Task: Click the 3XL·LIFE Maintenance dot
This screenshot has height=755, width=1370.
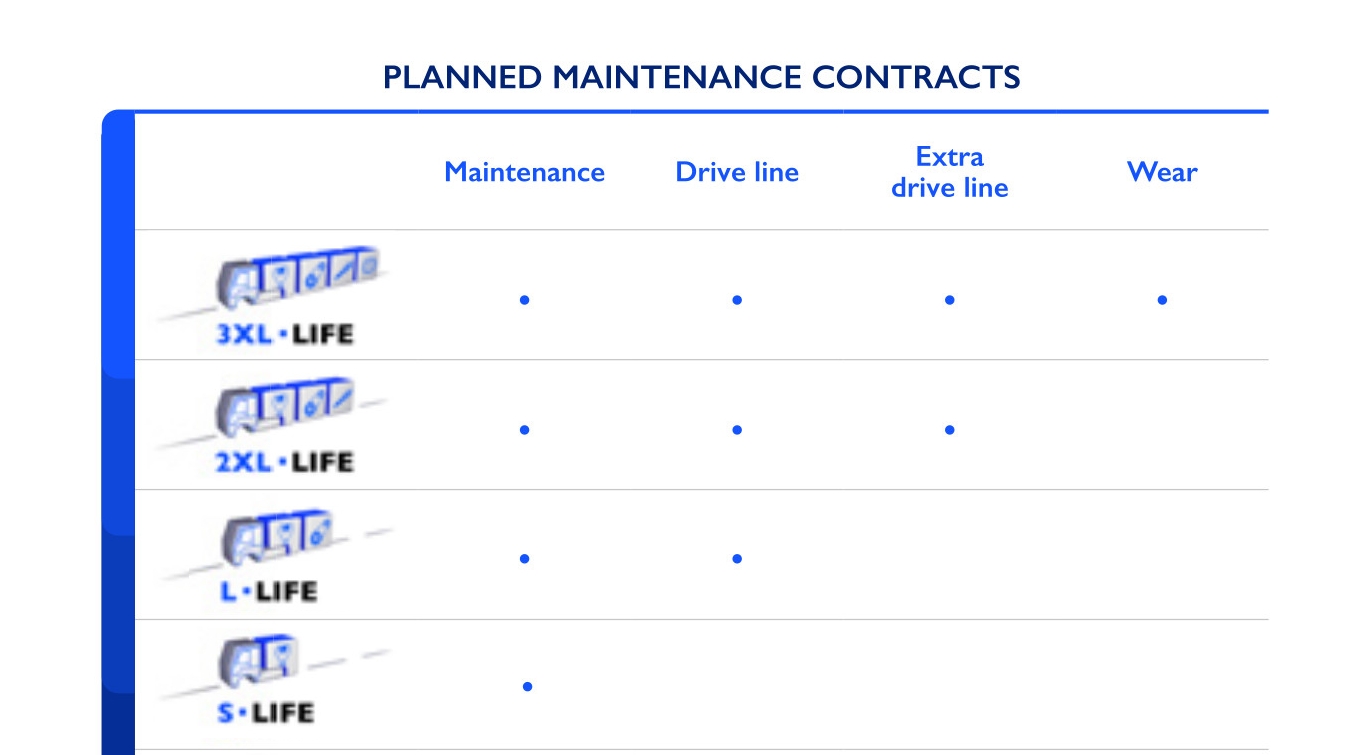Action: point(524,300)
